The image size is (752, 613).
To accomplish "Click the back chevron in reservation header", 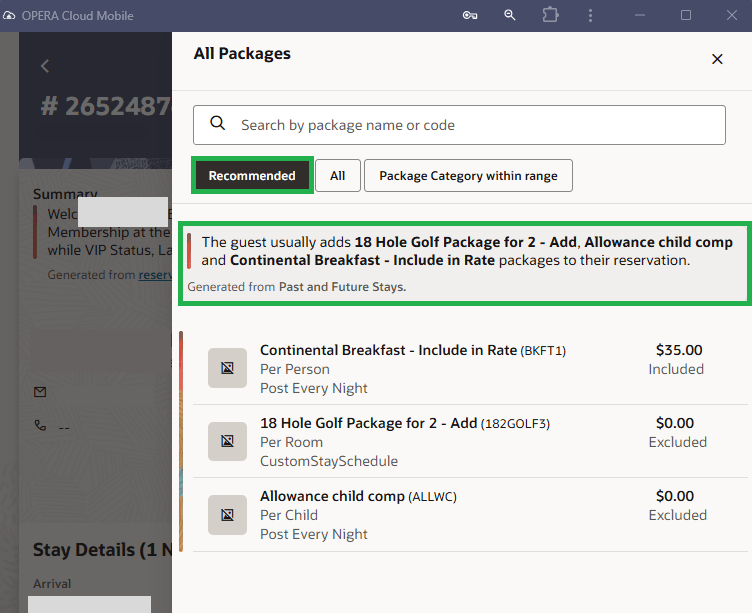I will point(45,66).
